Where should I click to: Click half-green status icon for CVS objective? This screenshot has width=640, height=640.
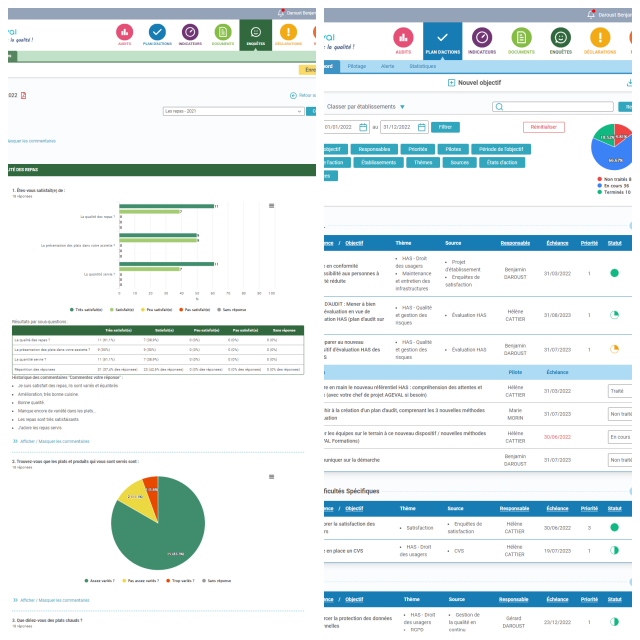click(x=614, y=550)
